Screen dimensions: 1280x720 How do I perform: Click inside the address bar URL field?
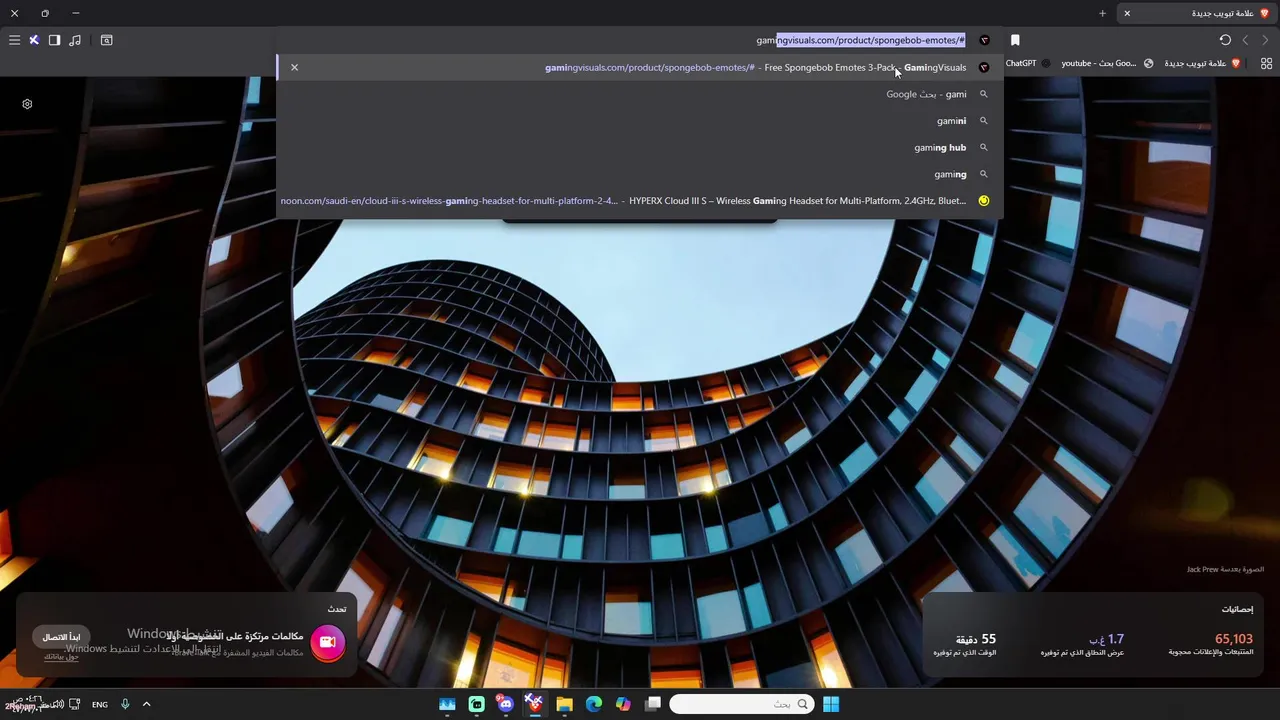[640, 40]
